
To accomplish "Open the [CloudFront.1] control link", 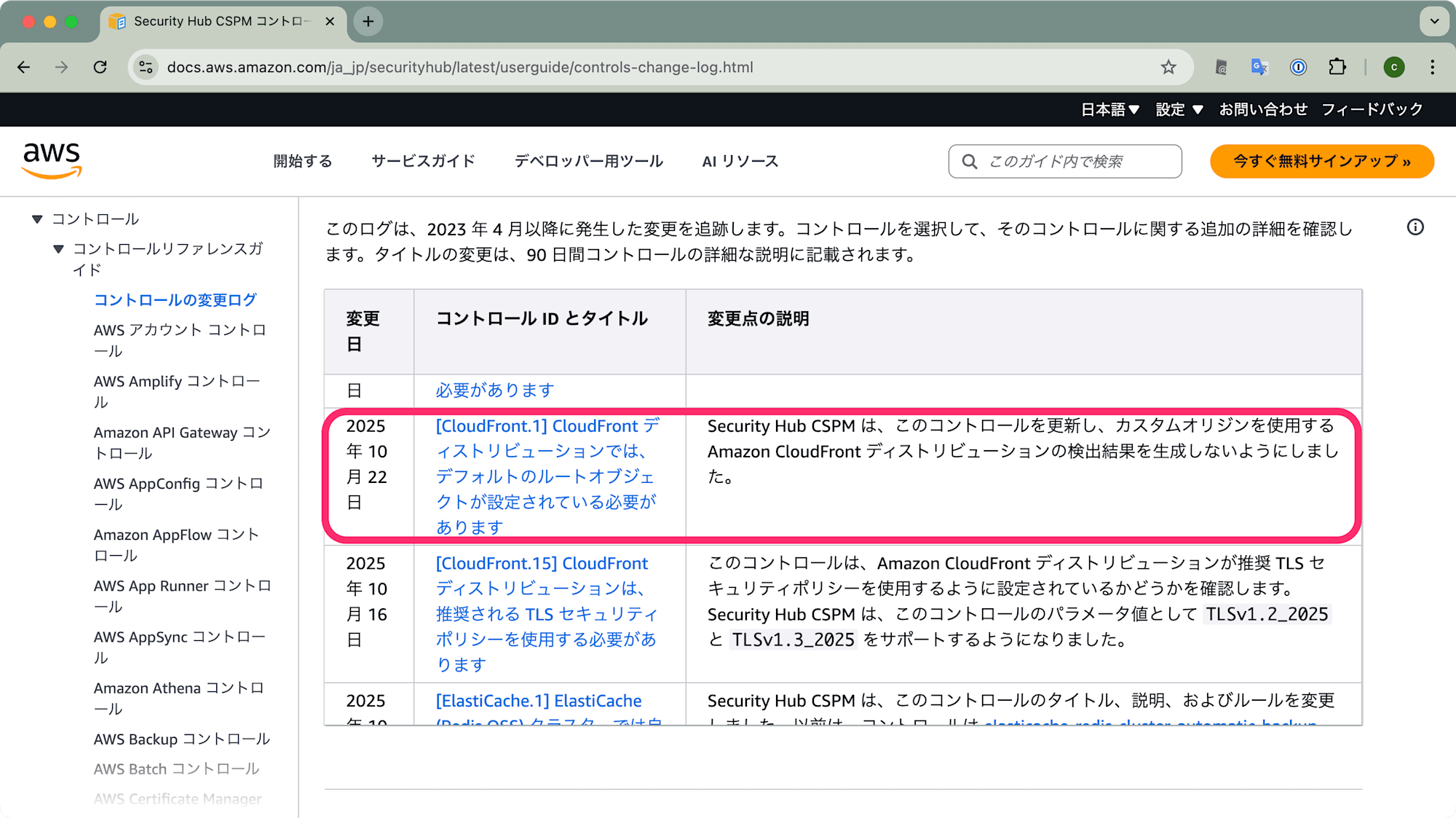I will 548,476.
